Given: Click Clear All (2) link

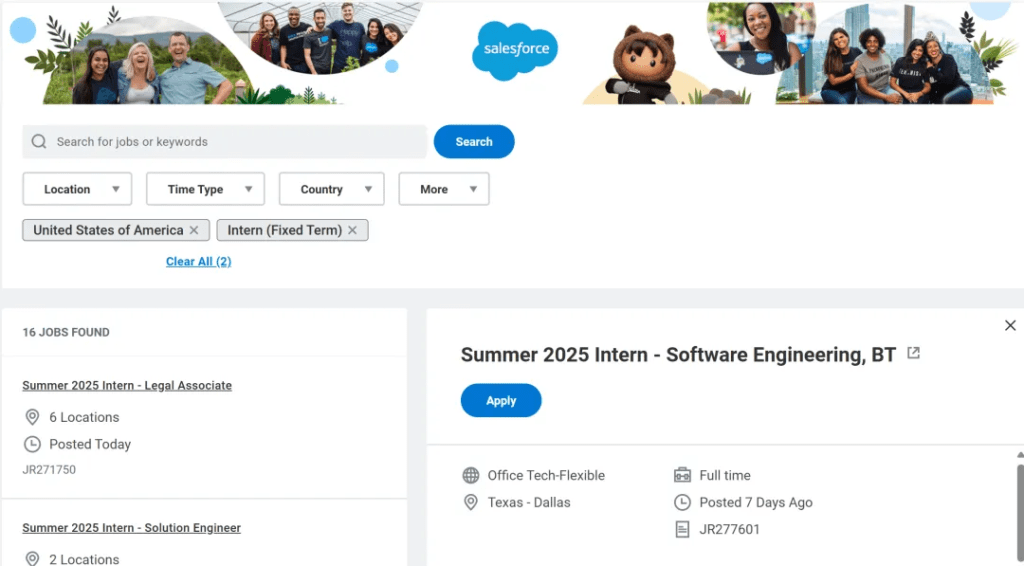Looking at the screenshot, I should (199, 262).
